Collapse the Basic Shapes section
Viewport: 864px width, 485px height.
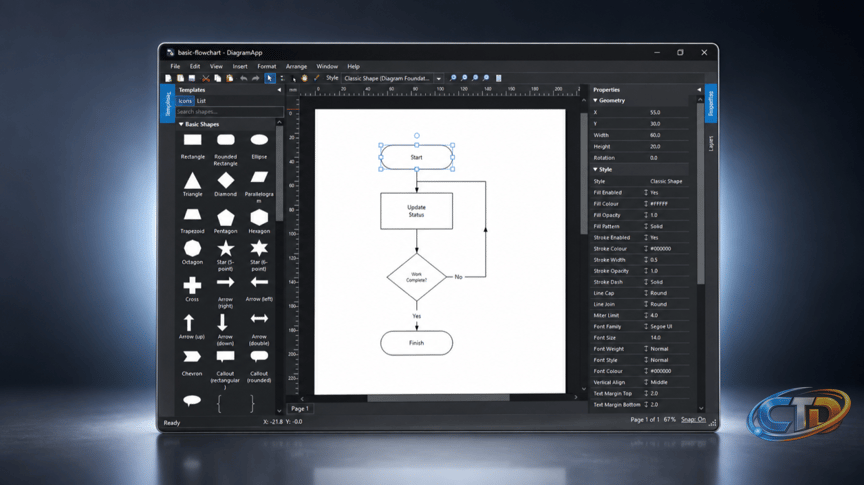(x=181, y=125)
